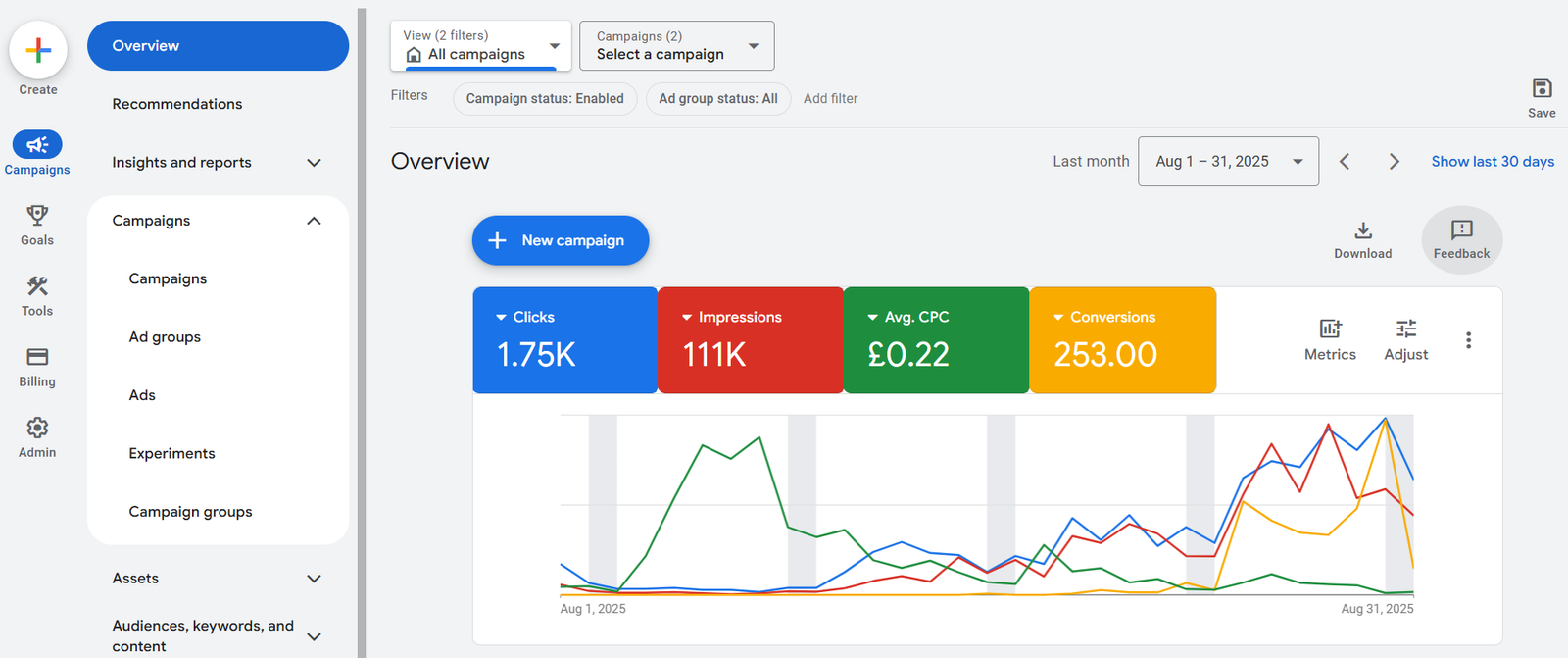Click the Download icon
Image resolution: width=1568 pixels, height=658 pixels.
tap(1362, 231)
